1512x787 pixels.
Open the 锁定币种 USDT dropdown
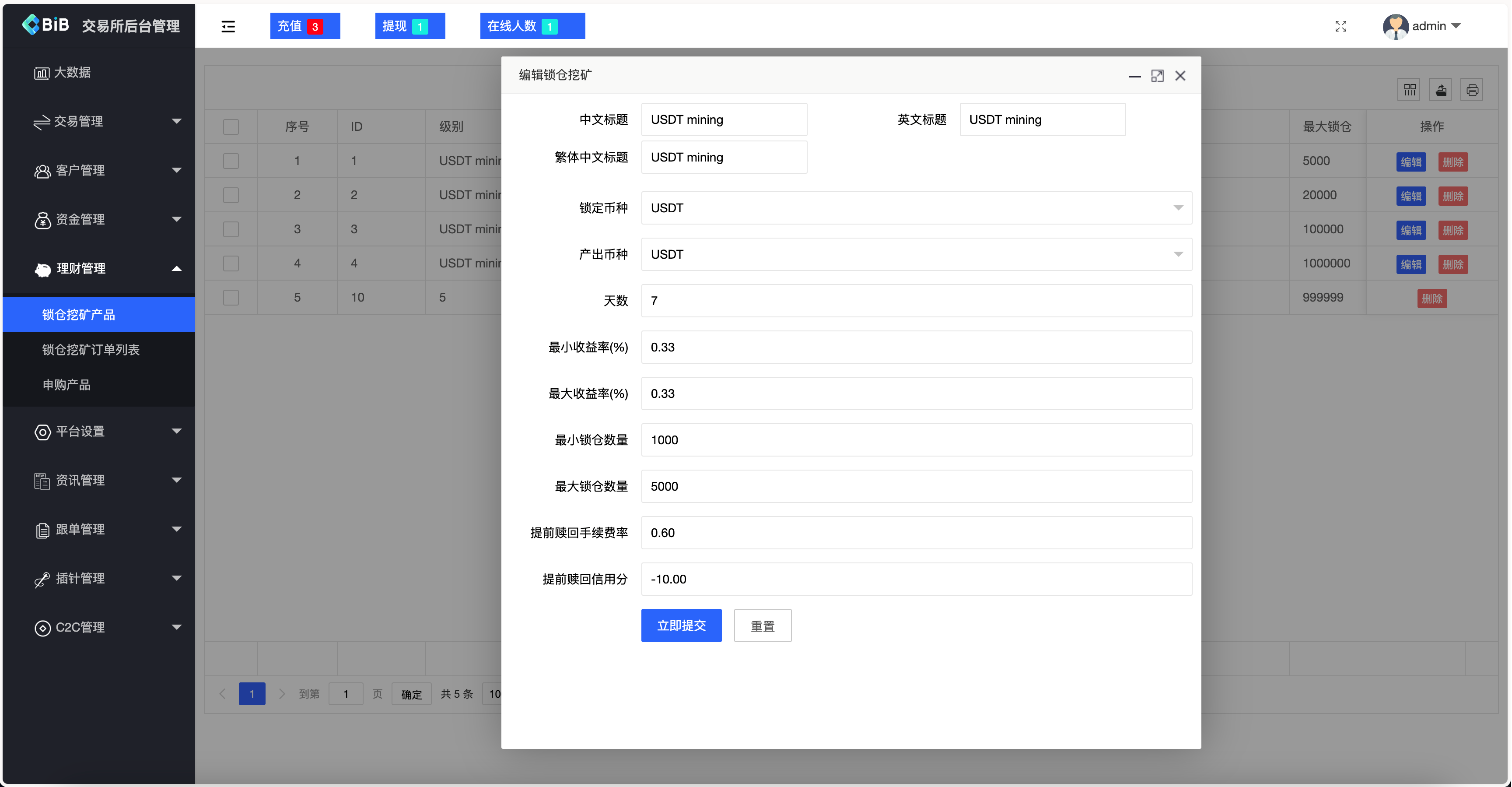(x=1179, y=208)
